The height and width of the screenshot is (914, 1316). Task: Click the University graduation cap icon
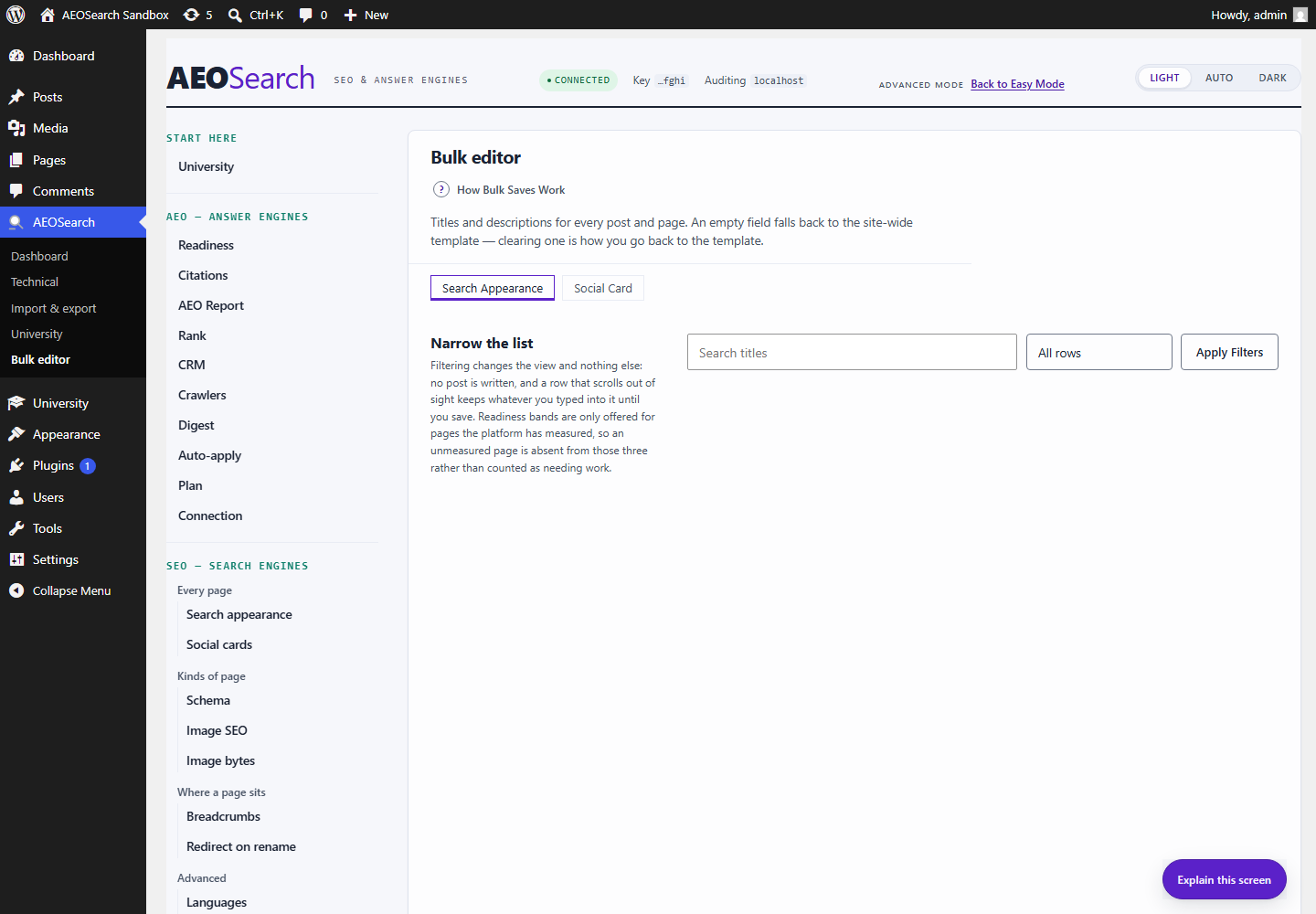click(16, 403)
